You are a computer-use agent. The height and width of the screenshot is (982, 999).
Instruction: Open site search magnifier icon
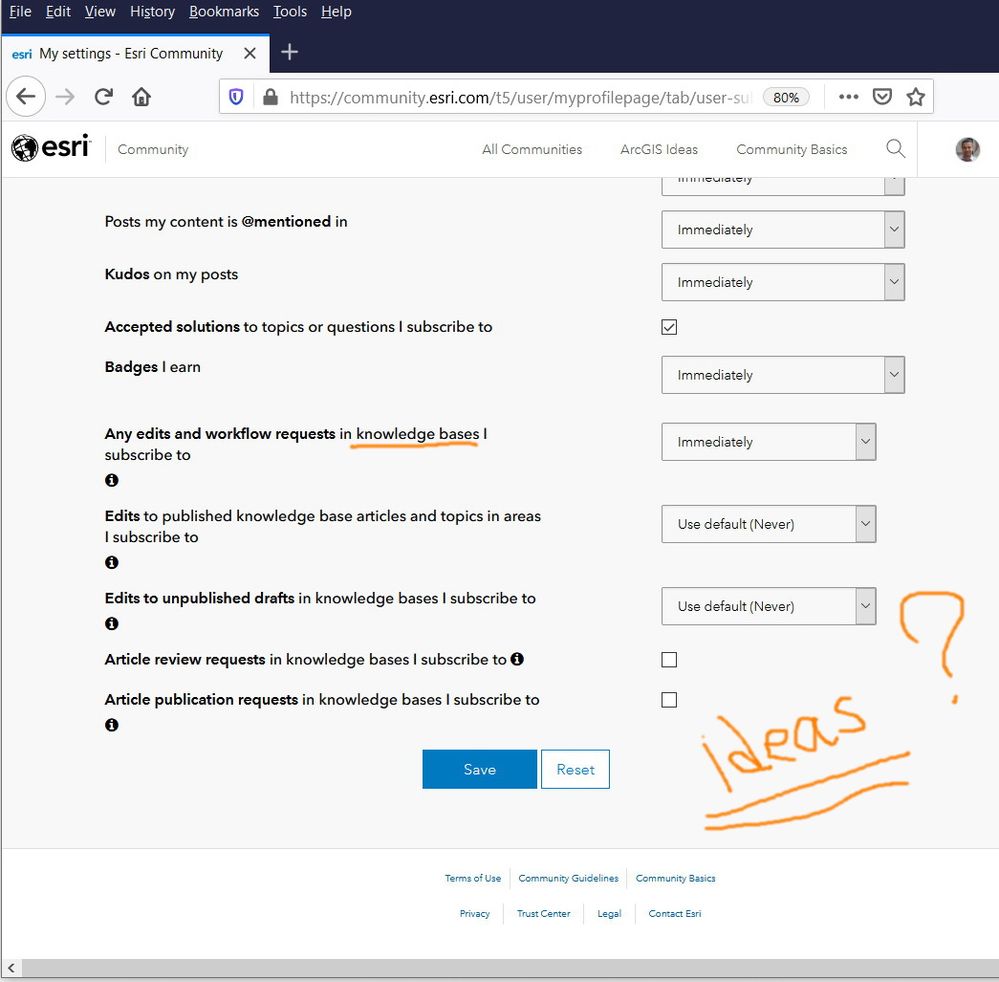895,148
